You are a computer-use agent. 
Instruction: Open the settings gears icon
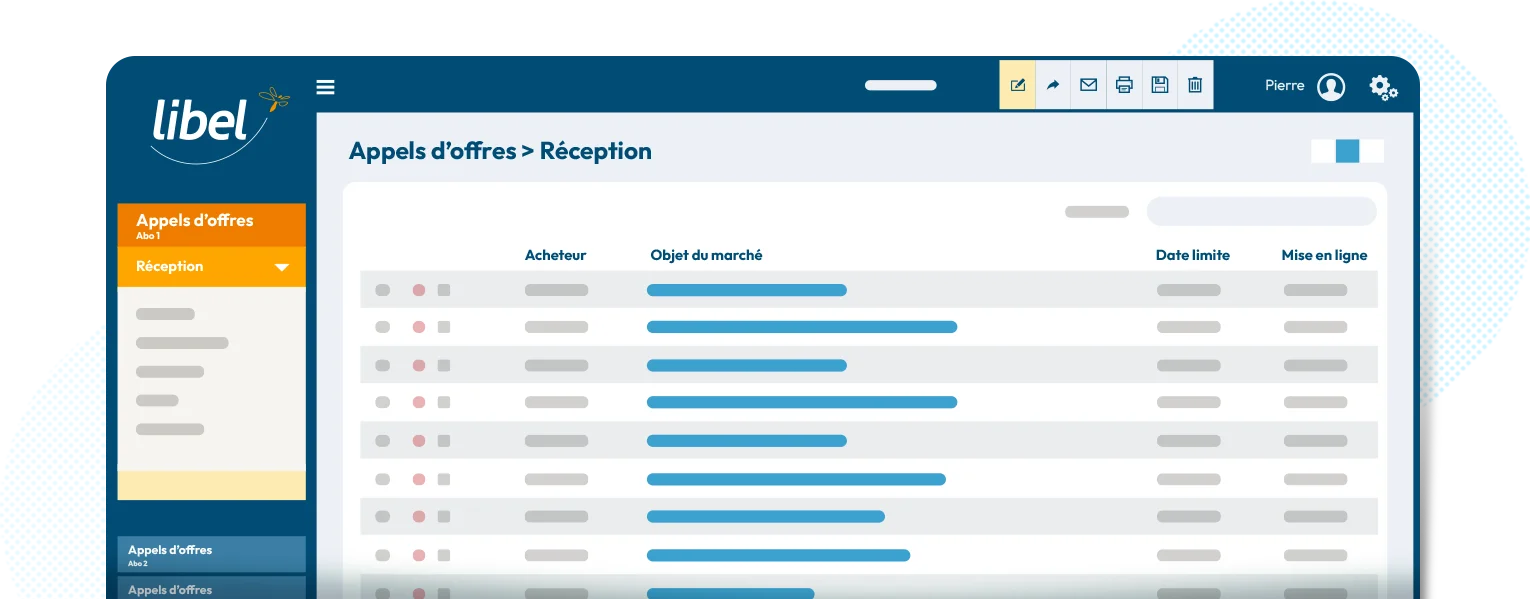(1384, 88)
